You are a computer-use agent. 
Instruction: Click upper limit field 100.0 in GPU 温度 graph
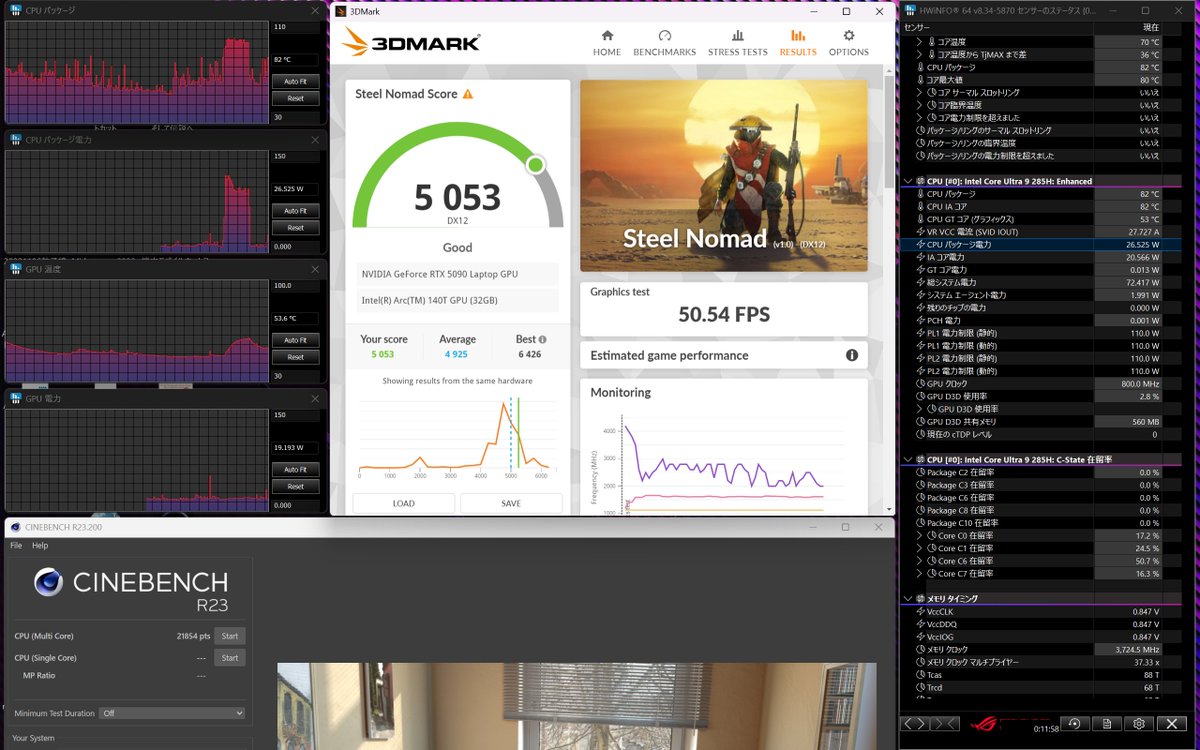tap(295, 285)
